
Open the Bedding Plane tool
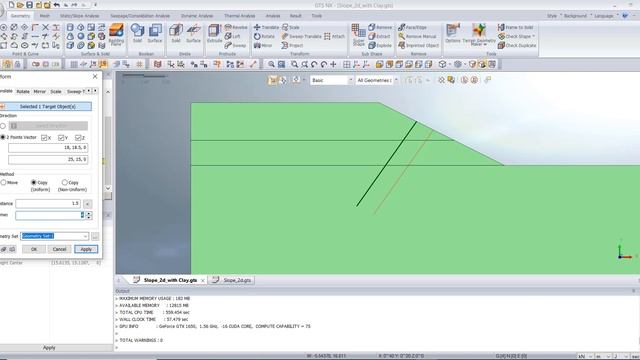tap(116, 34)
